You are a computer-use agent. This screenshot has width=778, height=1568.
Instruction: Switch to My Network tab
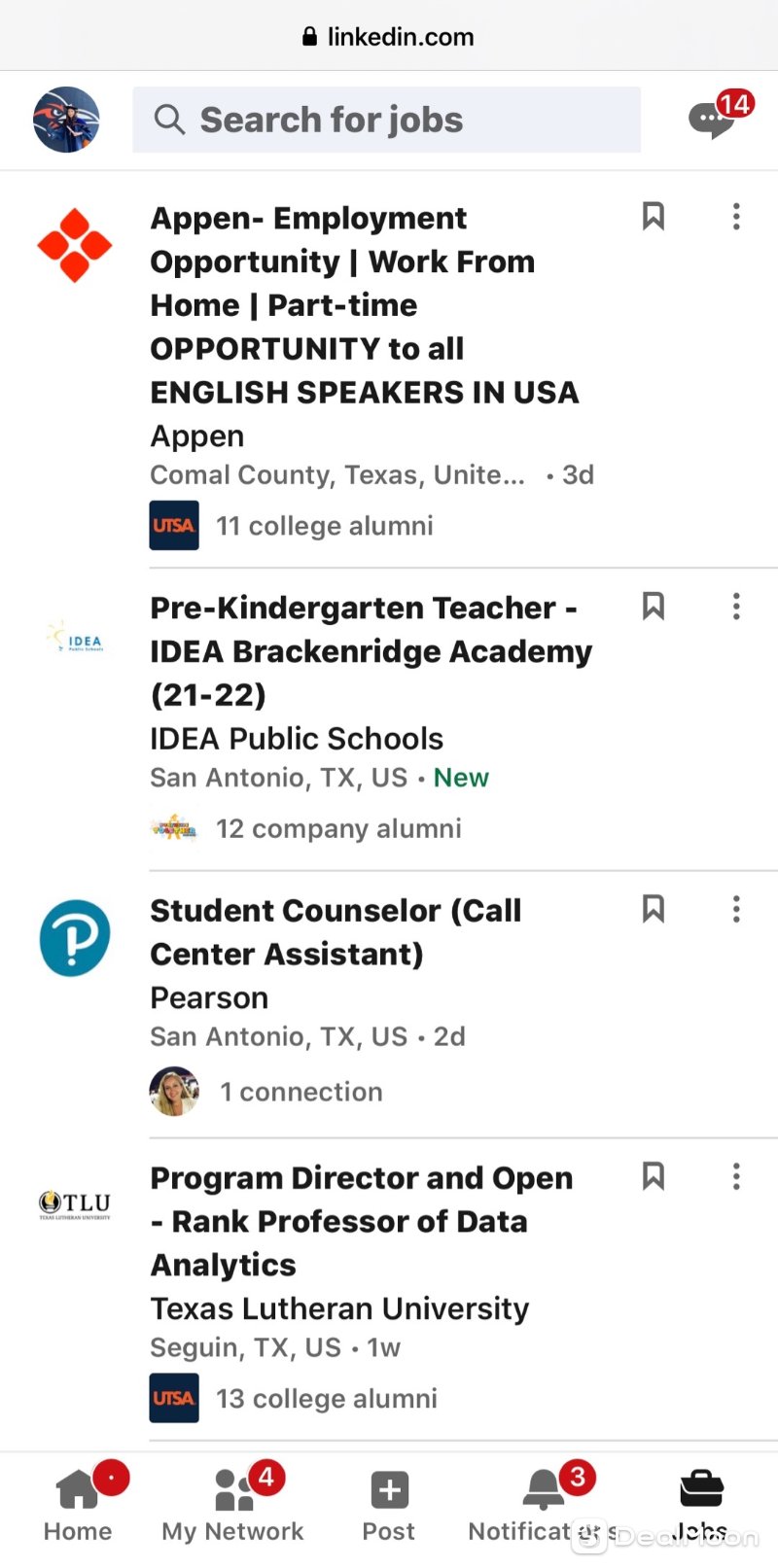[x=232, y=1504]
